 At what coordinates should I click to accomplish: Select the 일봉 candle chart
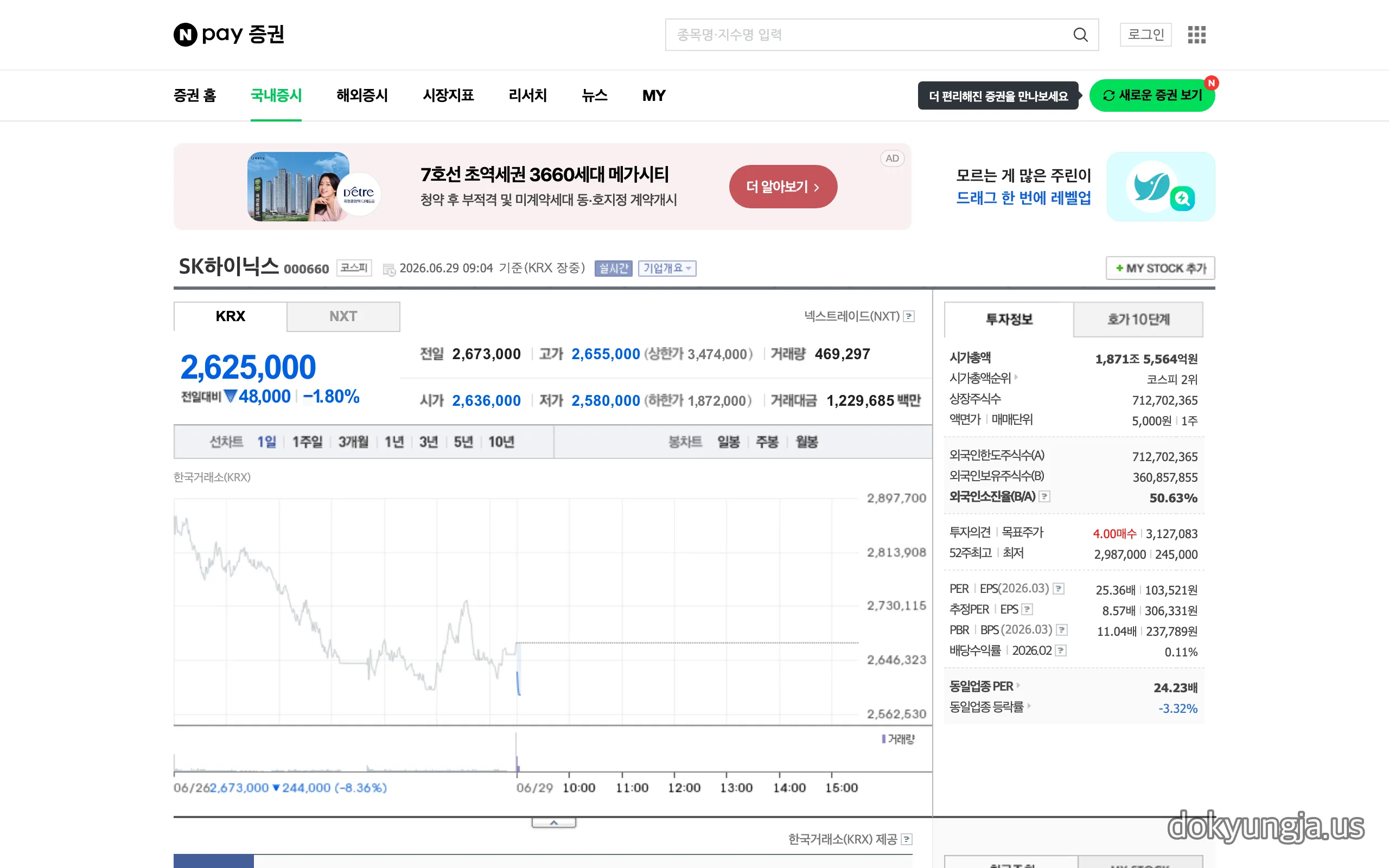point(728,442)
